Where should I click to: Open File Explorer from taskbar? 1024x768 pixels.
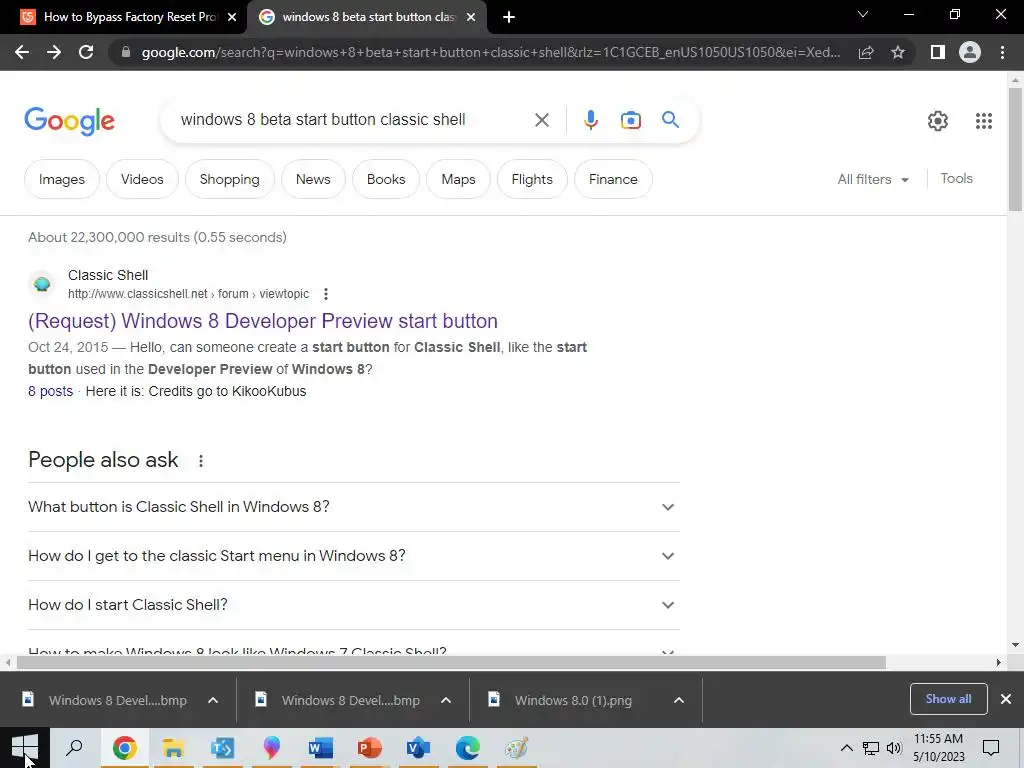coord(173,748)
